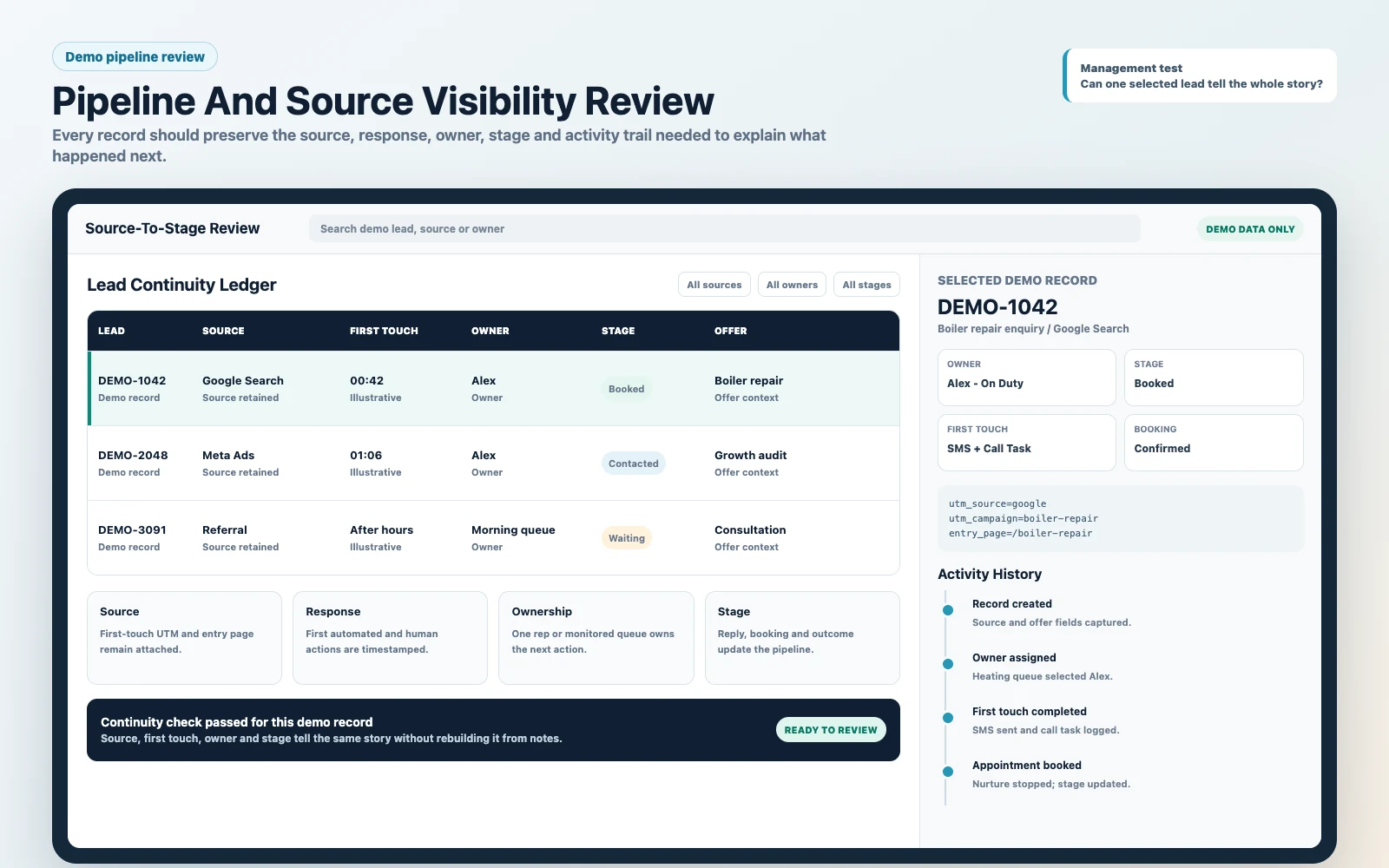This screenshot has width=1389, height=868.
Task: Click the 00:42 first touch value
Action: coord(366,380)
